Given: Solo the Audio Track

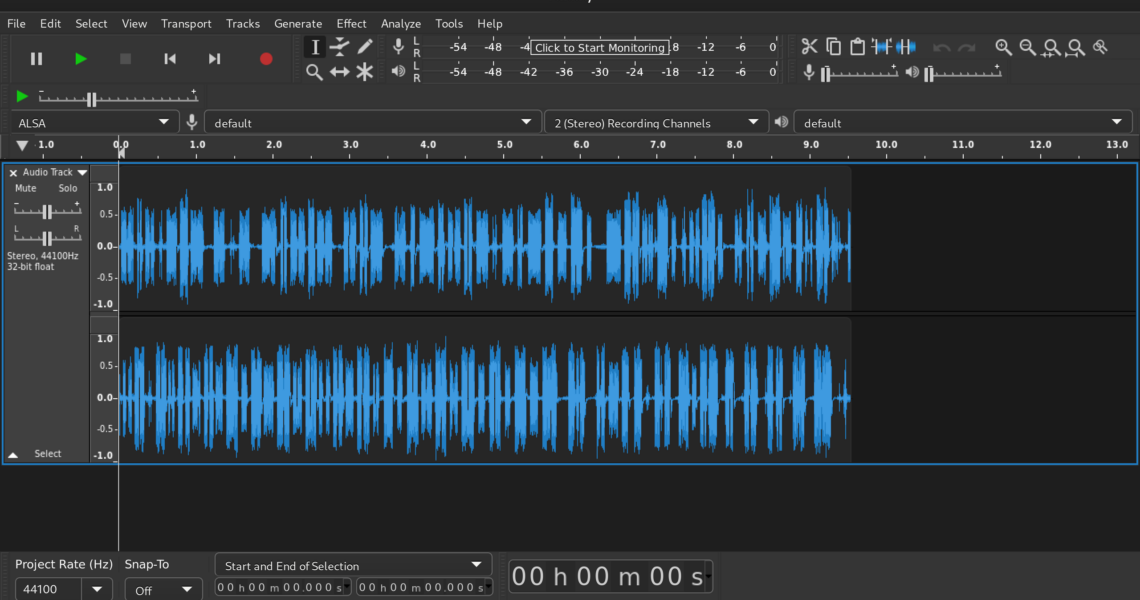Looking at the screenshot, I should click(x=67, y=188).
